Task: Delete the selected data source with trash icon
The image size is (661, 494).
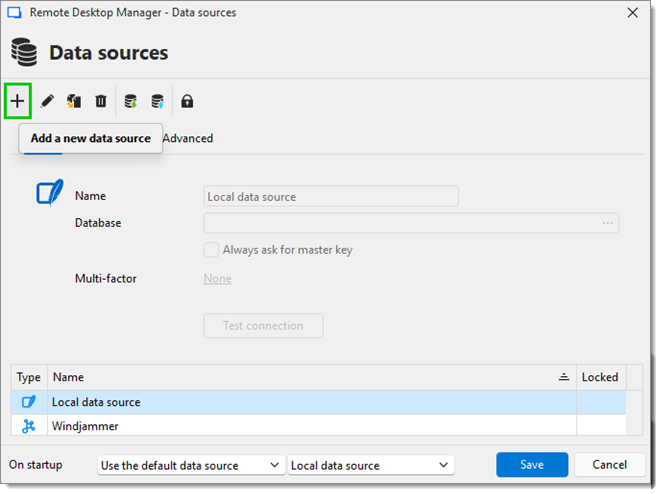Action: [101, 101]
